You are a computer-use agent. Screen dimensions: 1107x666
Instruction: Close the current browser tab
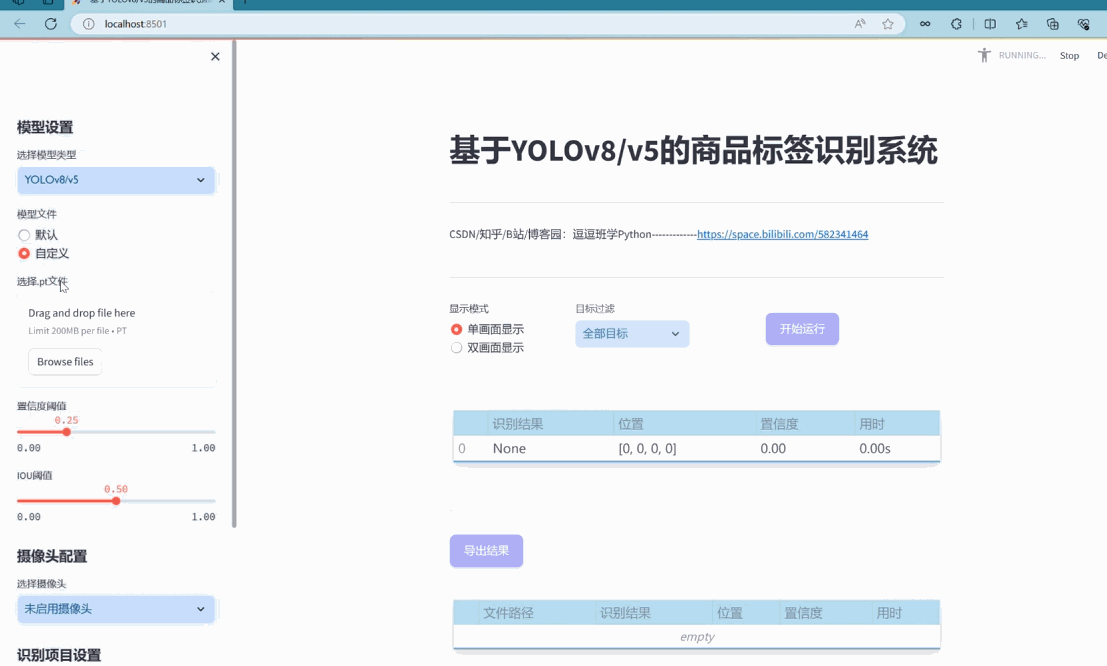tap(222, 2)
